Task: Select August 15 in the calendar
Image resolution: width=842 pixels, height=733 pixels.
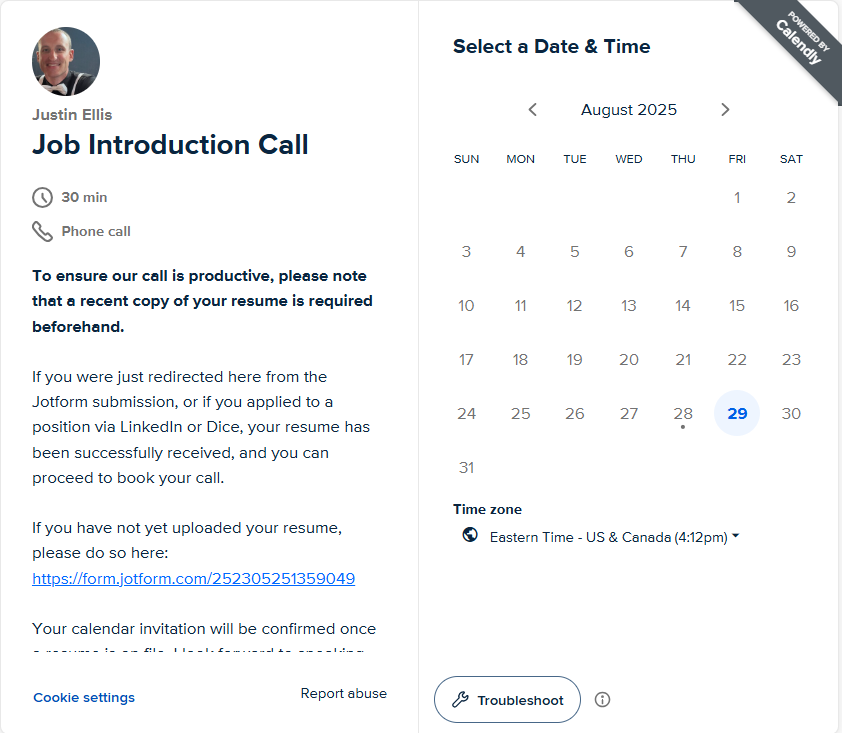Action: coord(737,305)
